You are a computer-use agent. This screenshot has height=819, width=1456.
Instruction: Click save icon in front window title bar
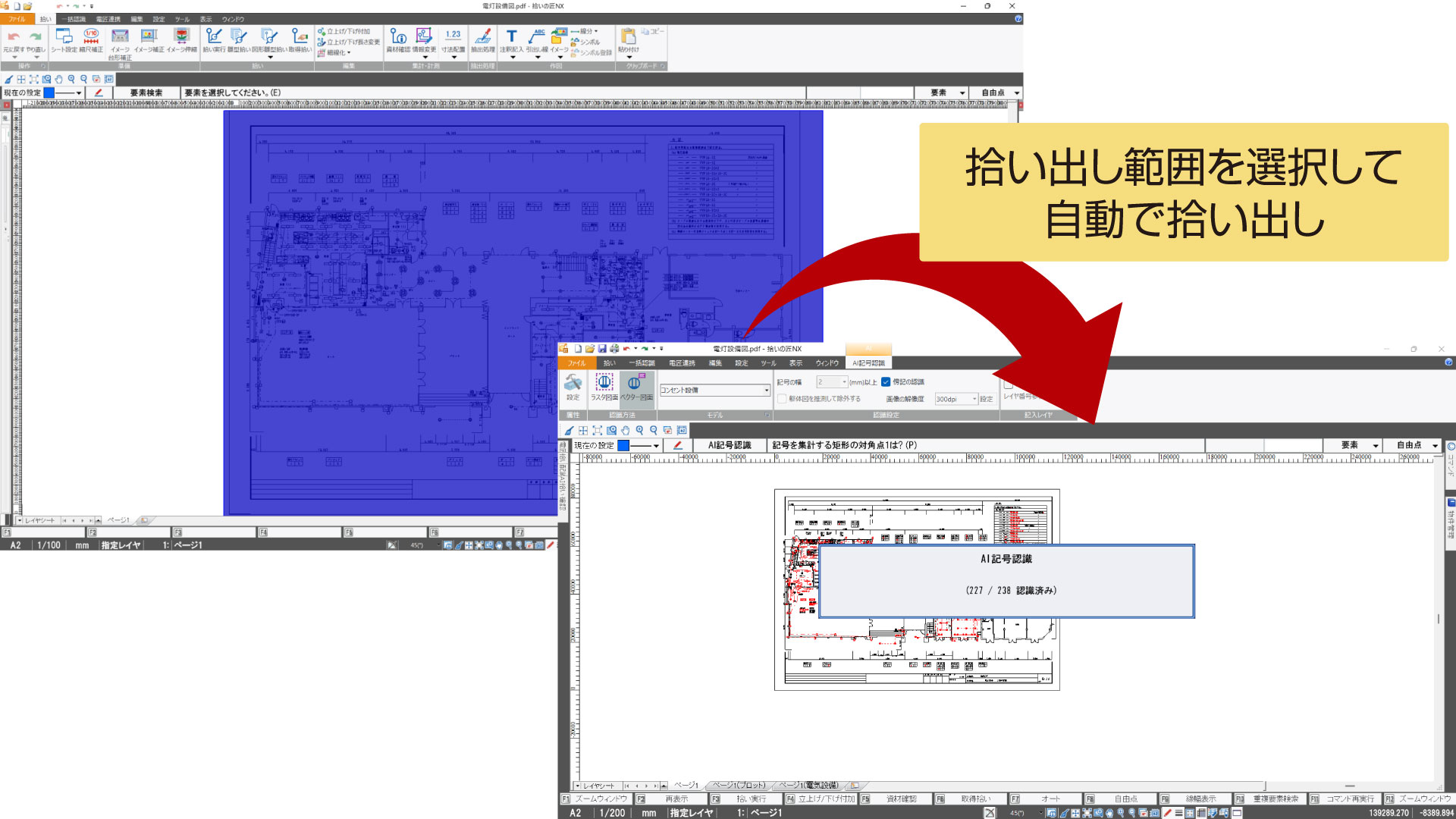[602, 349]
